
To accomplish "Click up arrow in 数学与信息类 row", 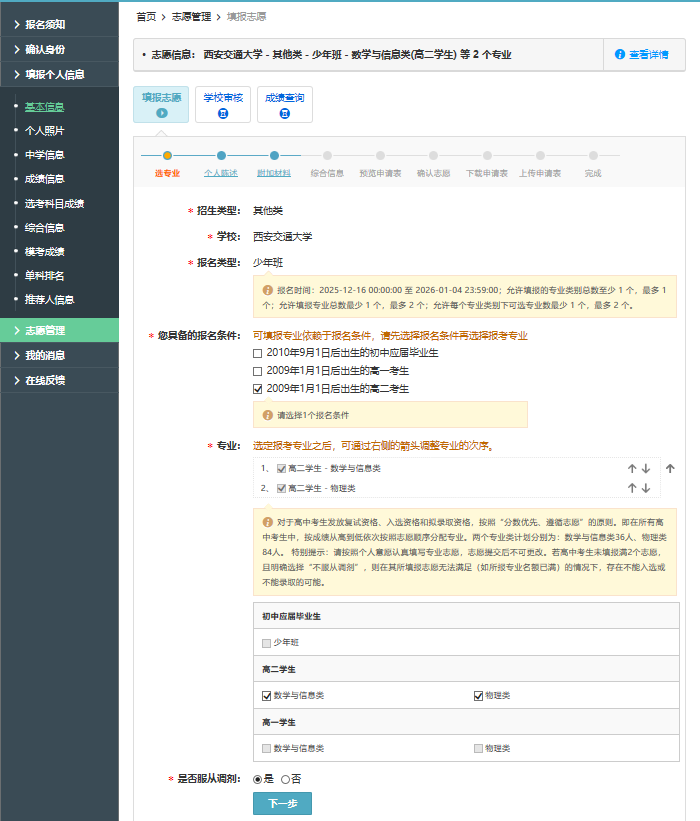I will pyautogui.click(x=632, y=468).
